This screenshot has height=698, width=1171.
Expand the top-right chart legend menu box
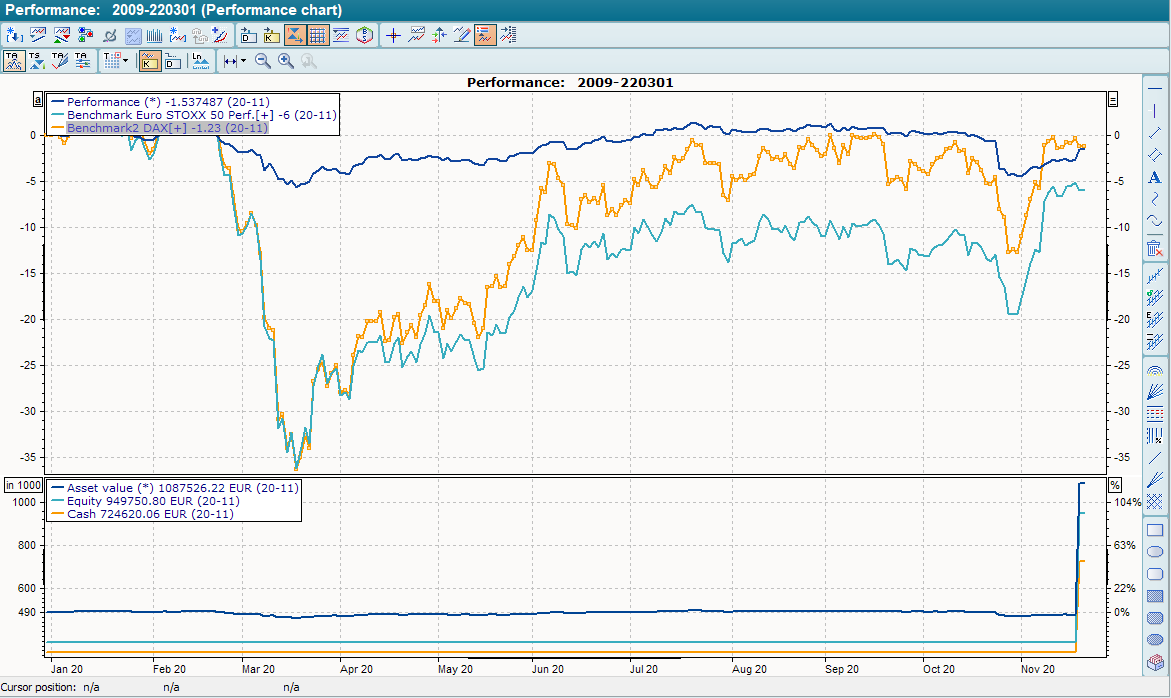pos(1113,99)
